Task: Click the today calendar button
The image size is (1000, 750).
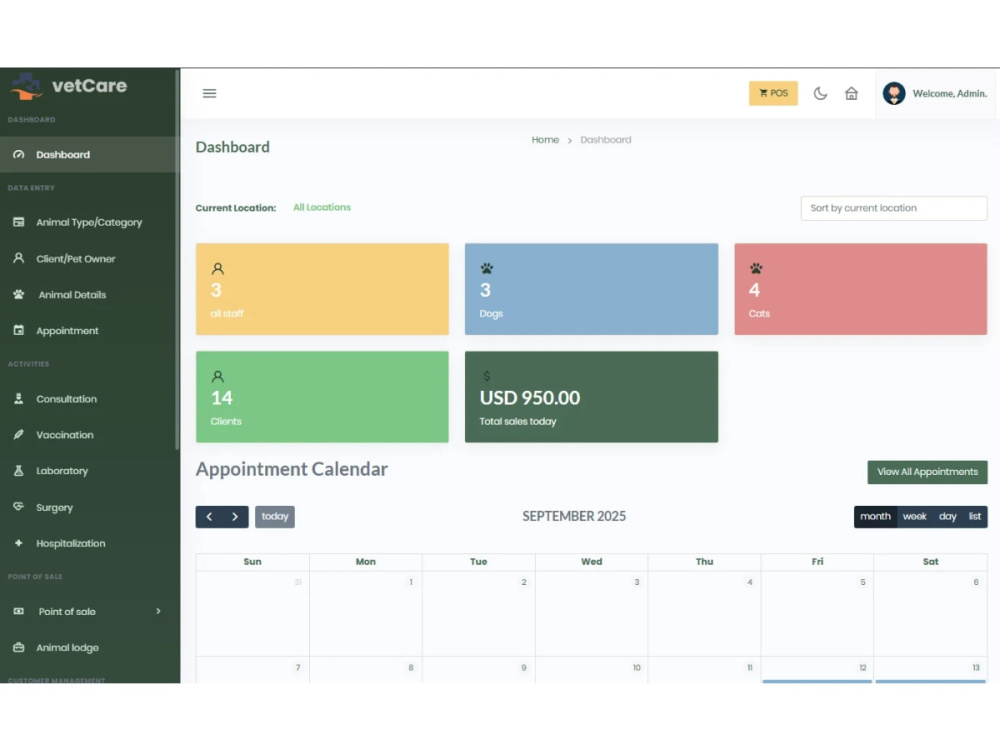Action: click(275, 517)
